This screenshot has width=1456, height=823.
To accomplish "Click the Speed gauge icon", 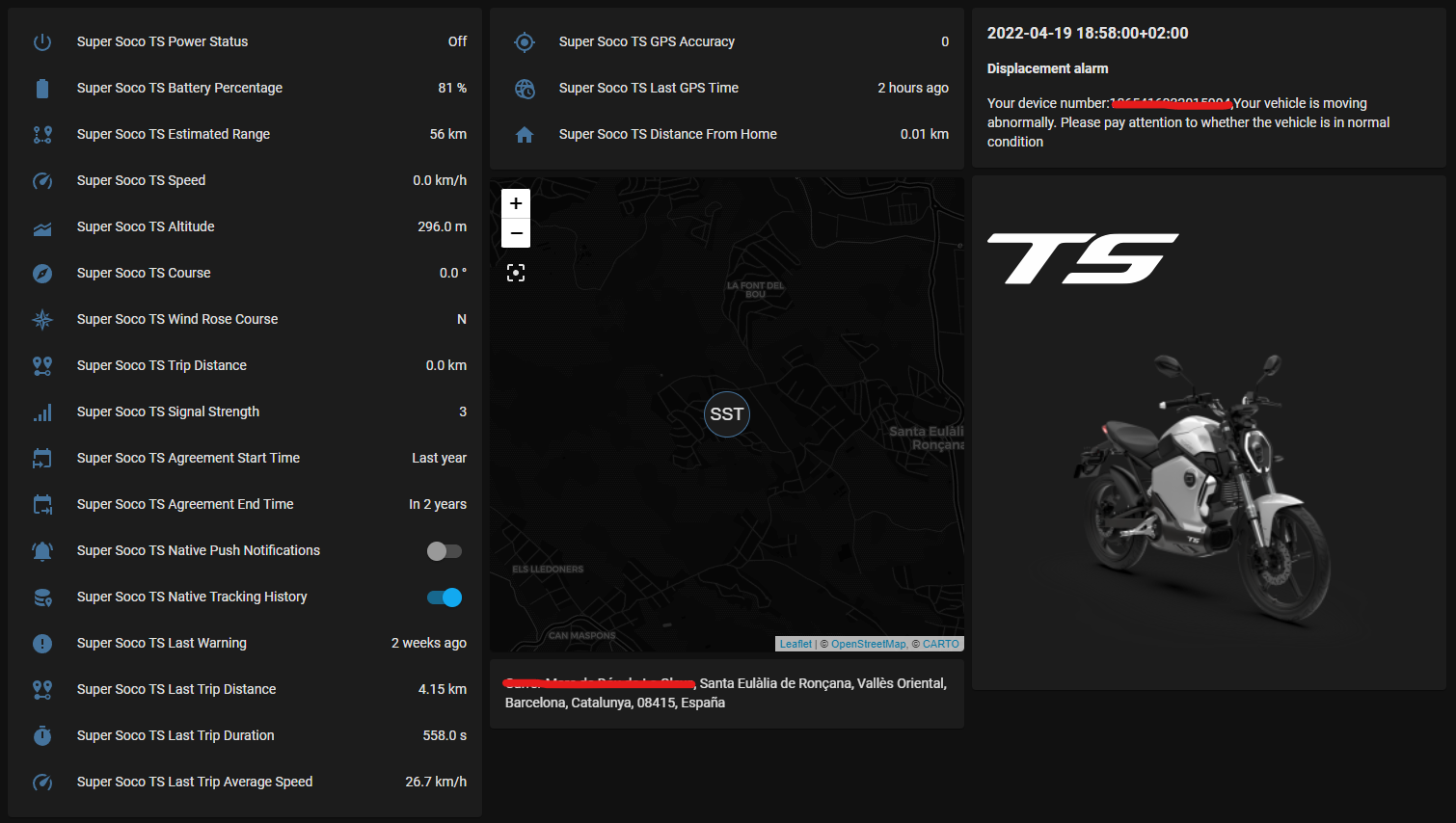I will (42, 180).
